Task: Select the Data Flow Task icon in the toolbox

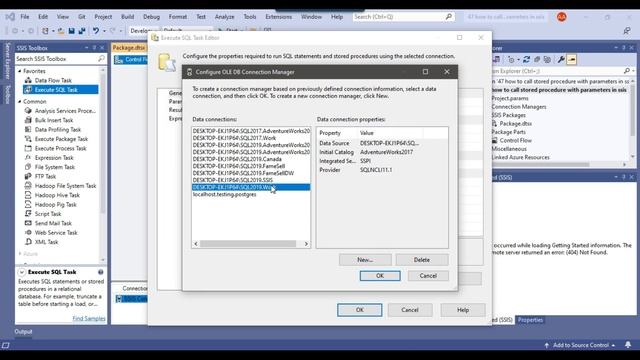Action: coord(28,80)
